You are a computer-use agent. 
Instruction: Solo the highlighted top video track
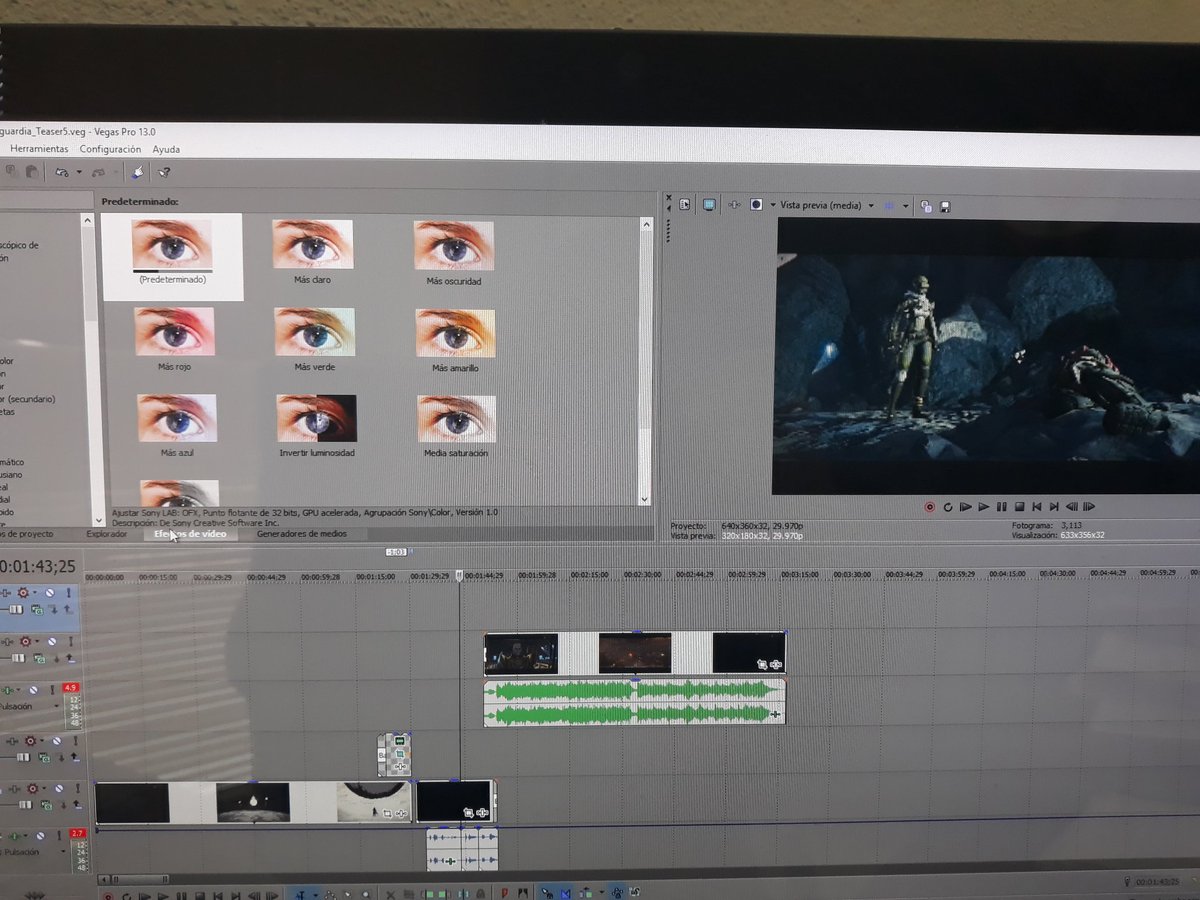68,592
